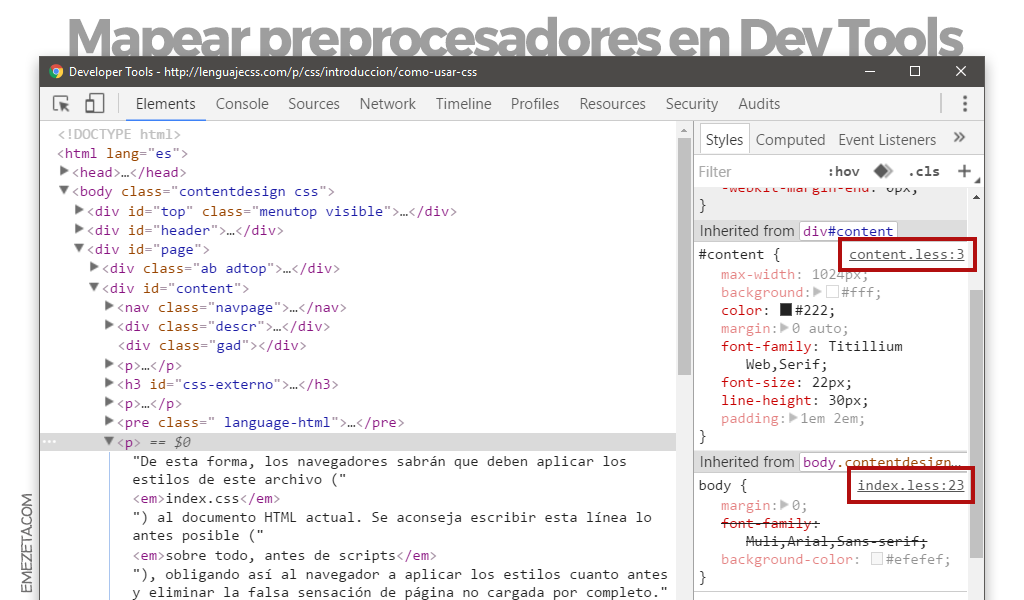Click the div#content inherited-from link
Image resolution: width=1024 pixels, height=600 pixels.
point(848,231)
